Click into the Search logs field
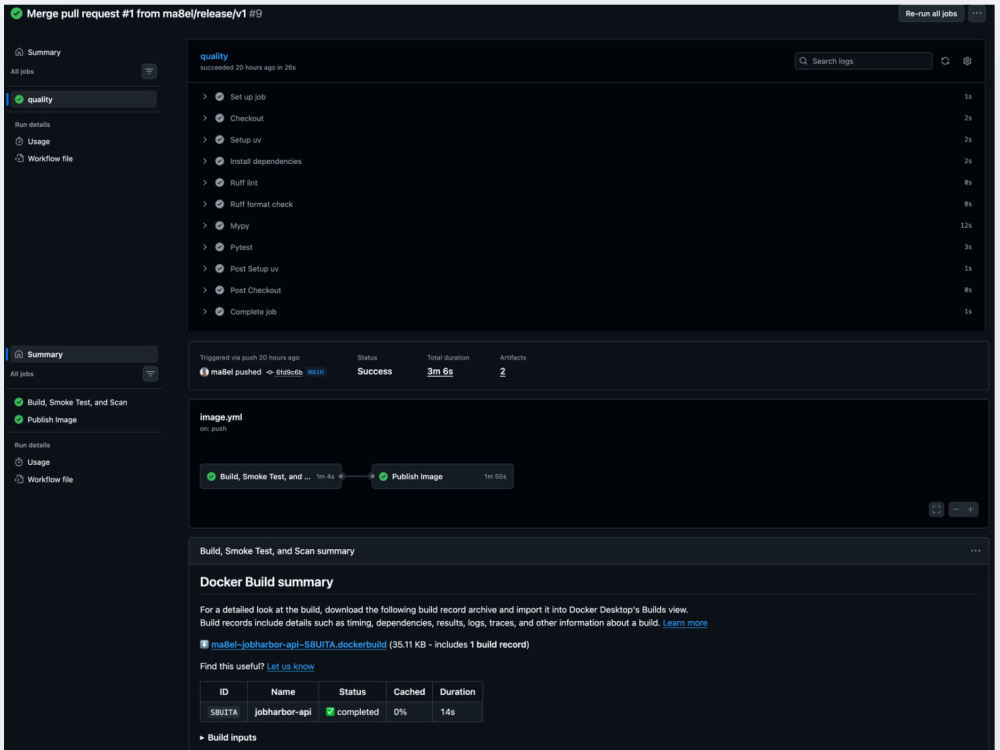This screenshot has width=1000, height=750. tap(863, 61)
